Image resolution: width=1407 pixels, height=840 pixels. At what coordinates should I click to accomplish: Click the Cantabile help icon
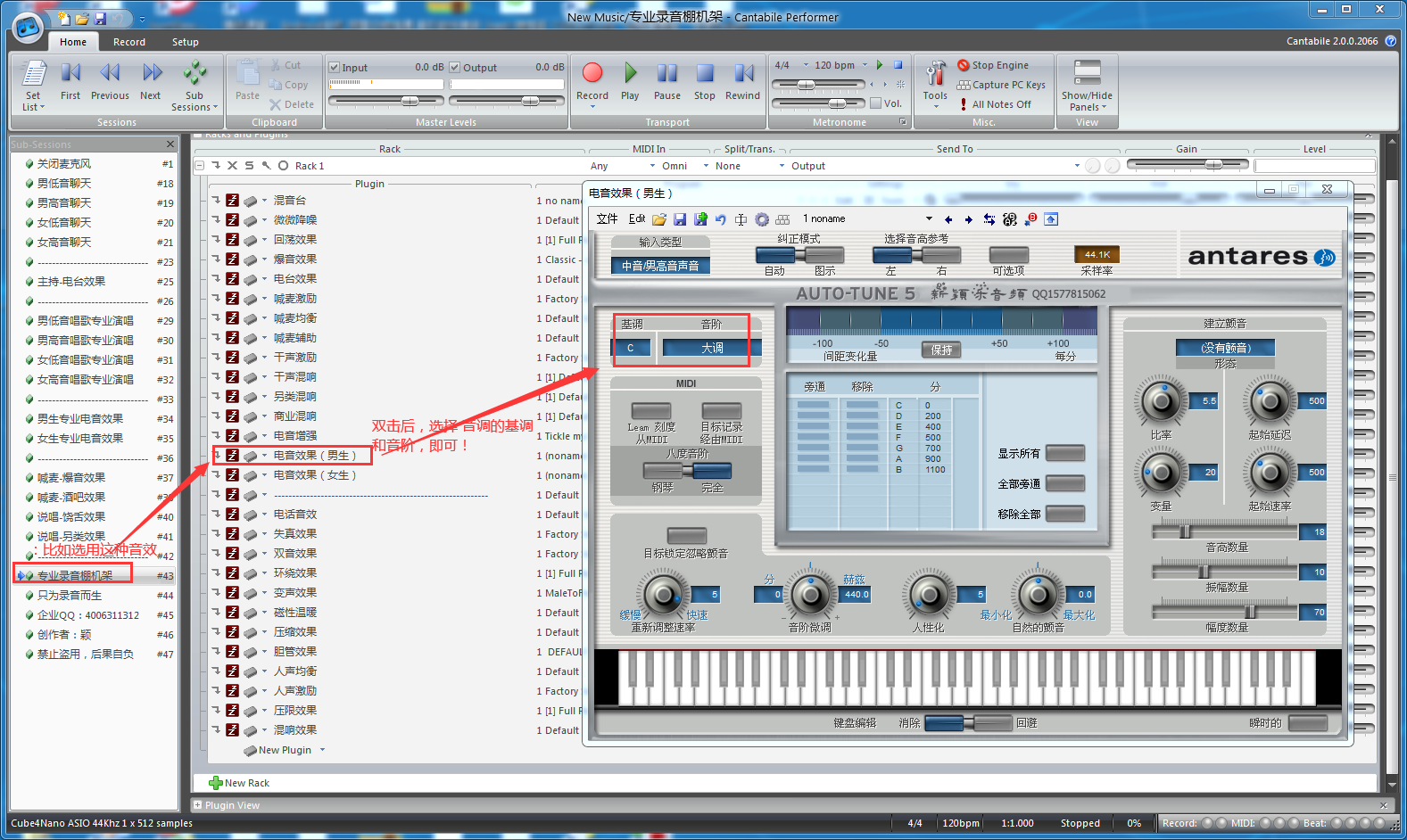(1390, 41)
